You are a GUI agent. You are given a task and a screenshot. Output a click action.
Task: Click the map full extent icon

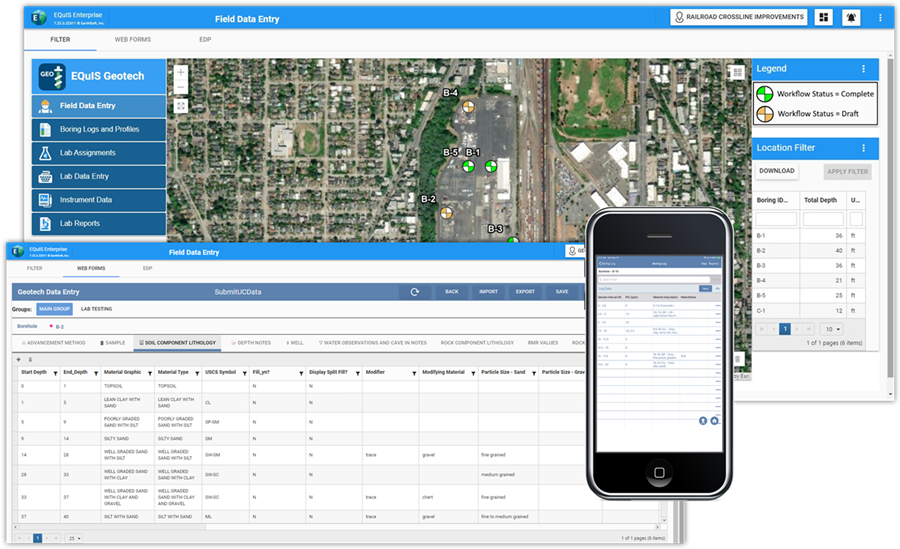click(181, 106)
